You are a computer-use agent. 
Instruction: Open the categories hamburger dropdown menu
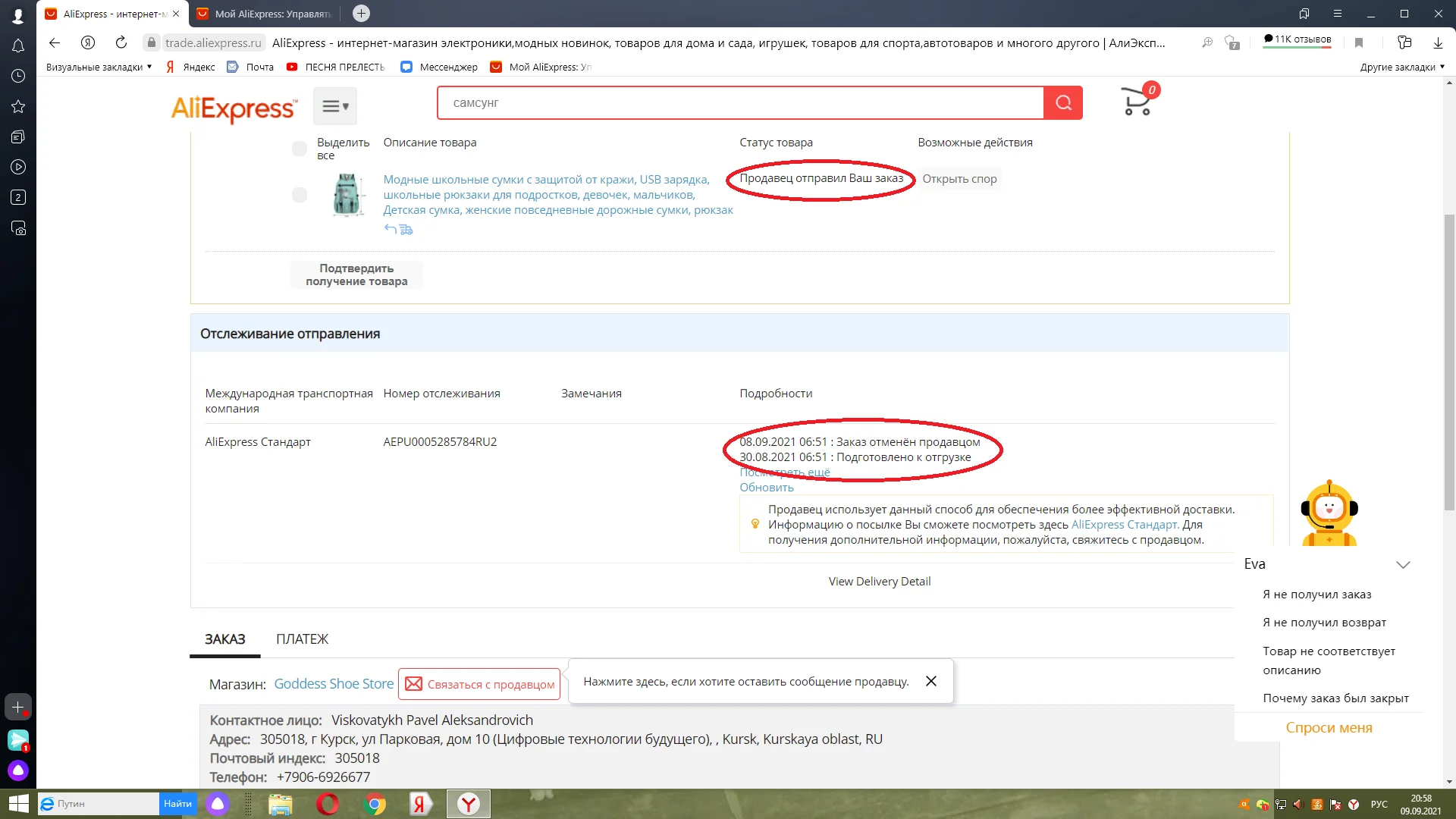(335, 106)
